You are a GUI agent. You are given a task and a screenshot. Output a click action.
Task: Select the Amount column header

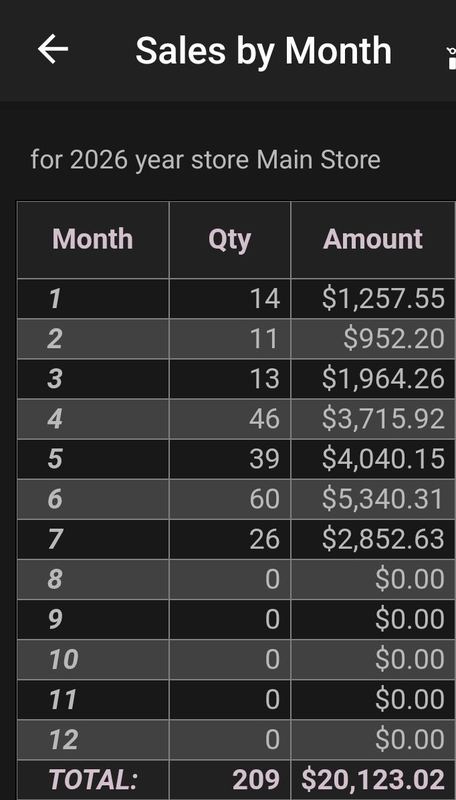click(x=373, y=239)
